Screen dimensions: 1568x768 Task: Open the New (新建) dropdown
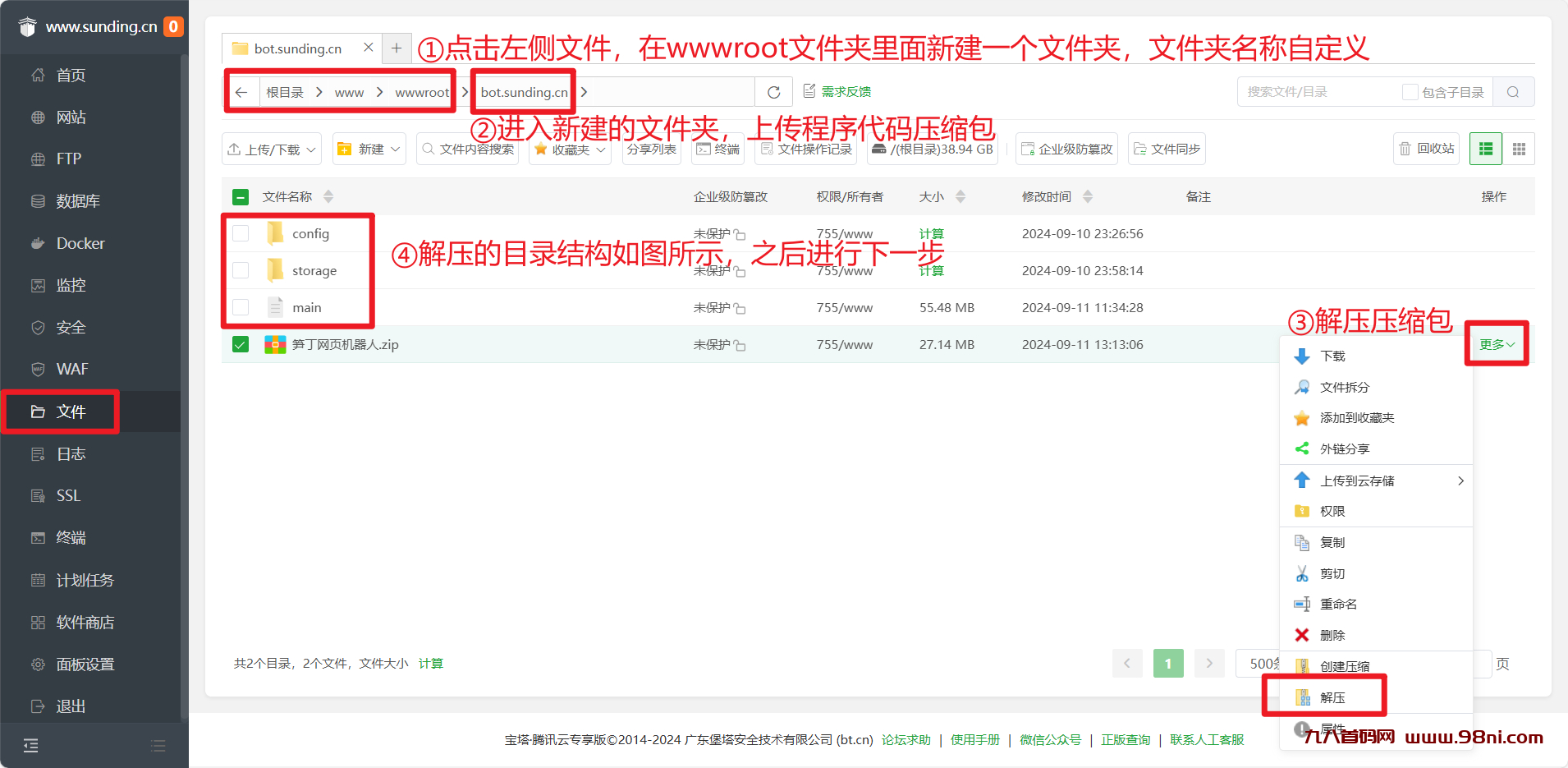click(x=369, y=149)
